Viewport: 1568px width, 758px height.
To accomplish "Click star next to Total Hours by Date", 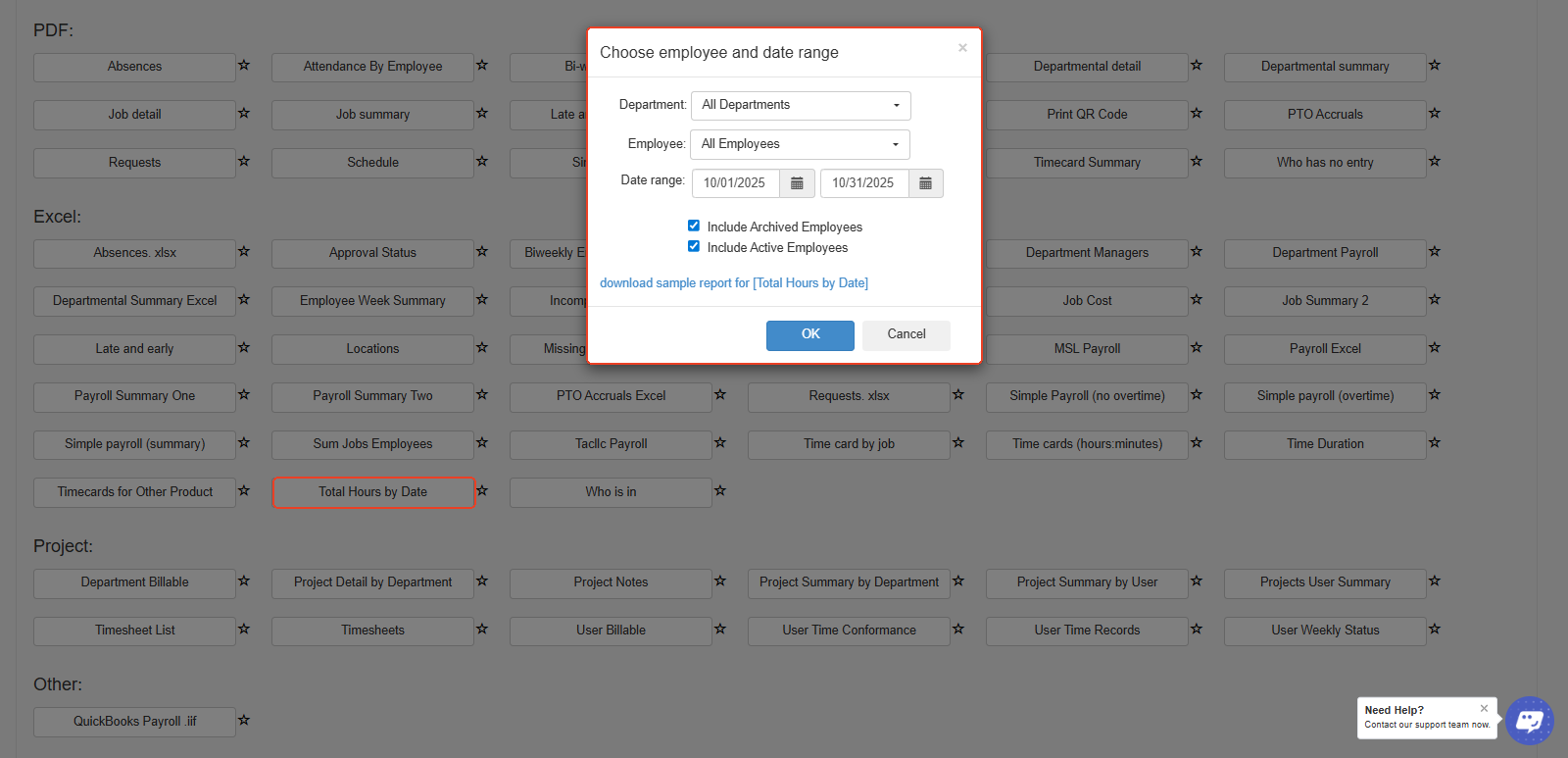I will 482,491.
